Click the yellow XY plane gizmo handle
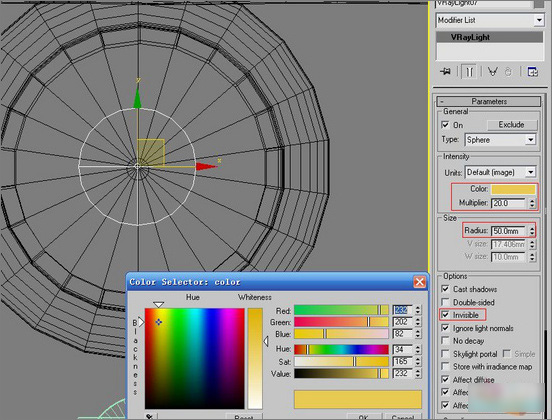Image resolution: width=552 pixels, height=420 pixels. 151,152
